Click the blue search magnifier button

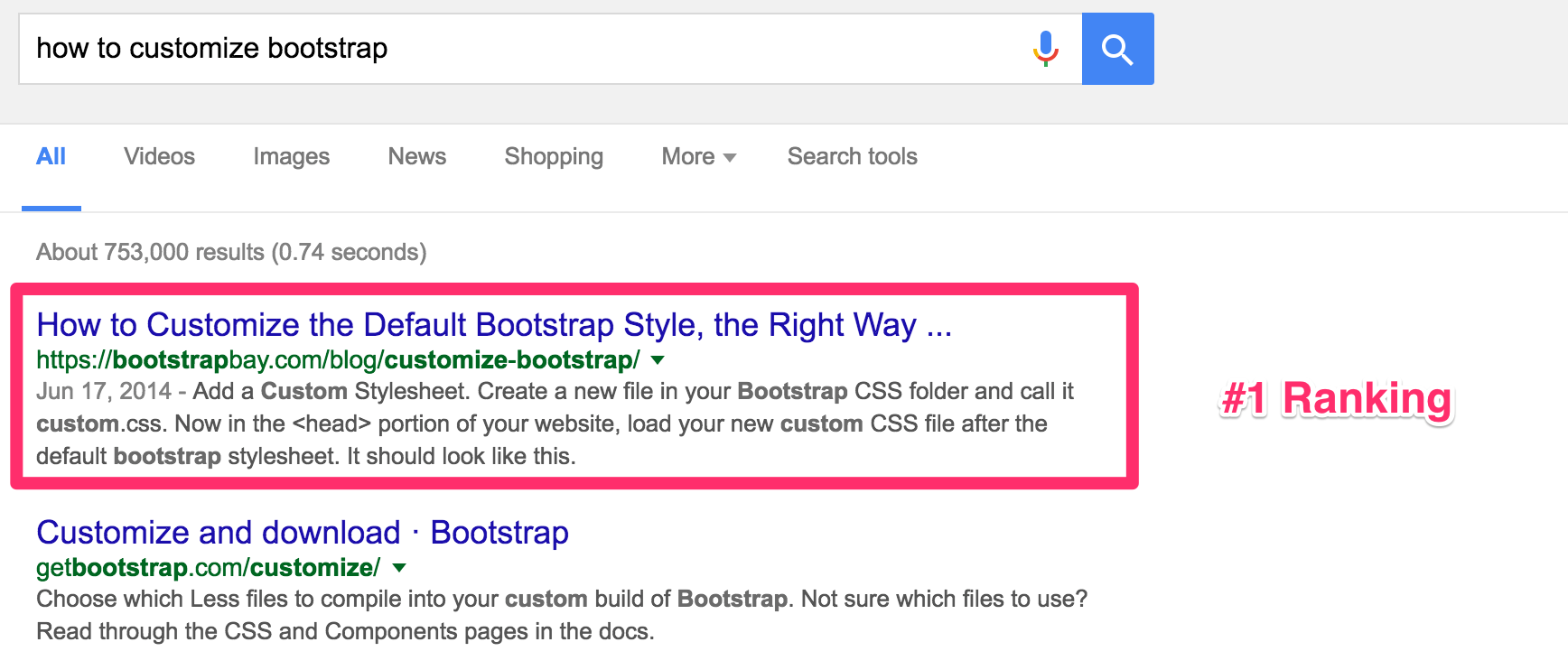[1117, 49]
